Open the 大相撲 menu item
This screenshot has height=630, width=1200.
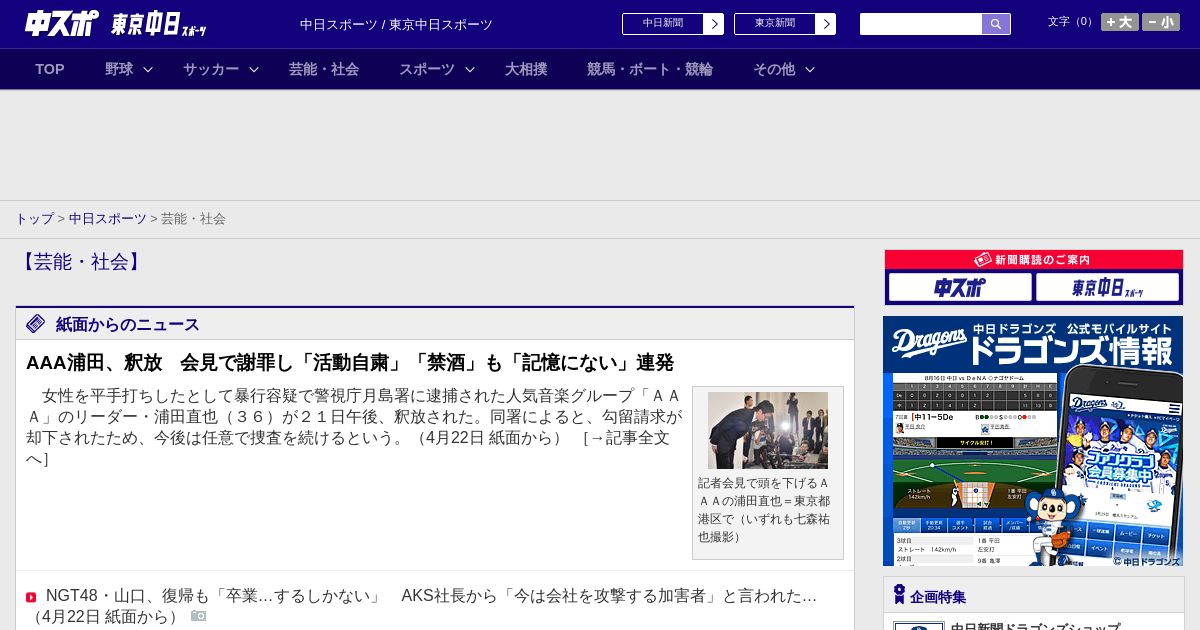[x=526, y=69]
